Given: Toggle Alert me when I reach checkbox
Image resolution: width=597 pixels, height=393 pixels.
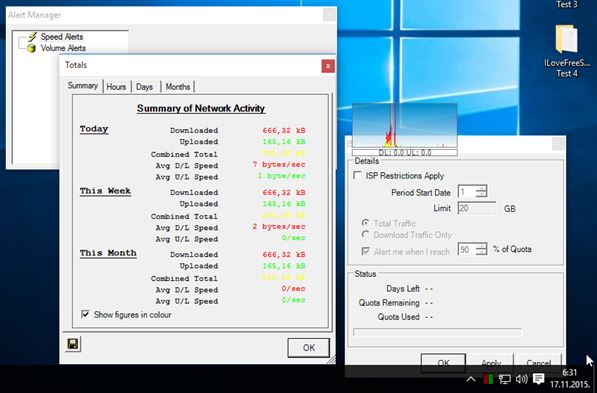Looking at the screenshot, I should [366, 251].
